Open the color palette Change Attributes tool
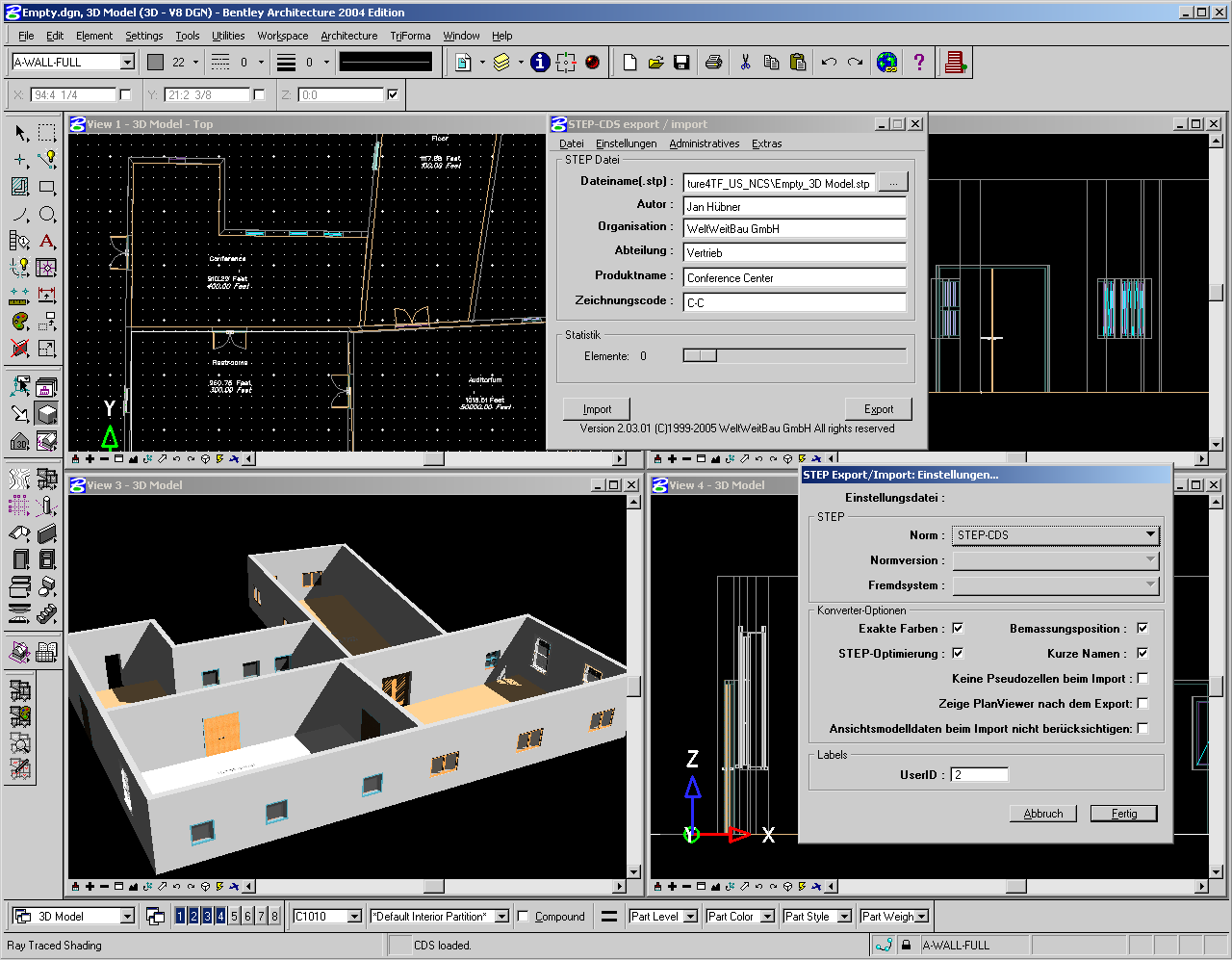The height and width of the screenshot is (960, 1232). 20,322
